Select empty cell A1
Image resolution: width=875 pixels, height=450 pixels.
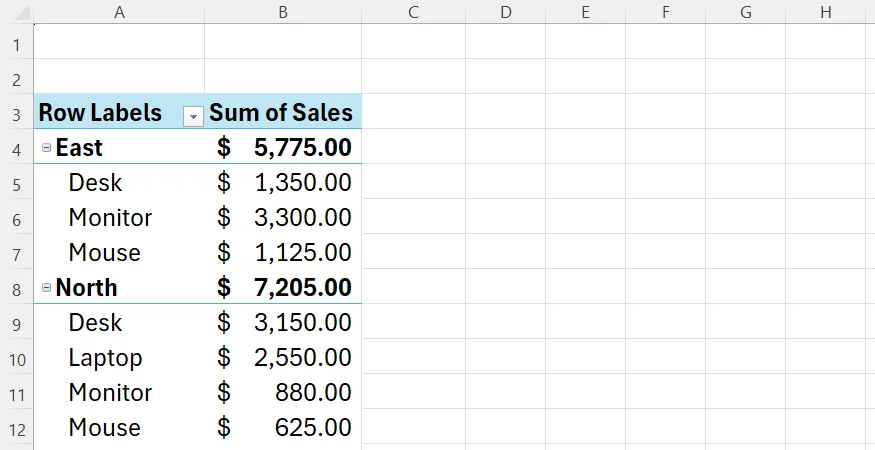tap(119, 41)
